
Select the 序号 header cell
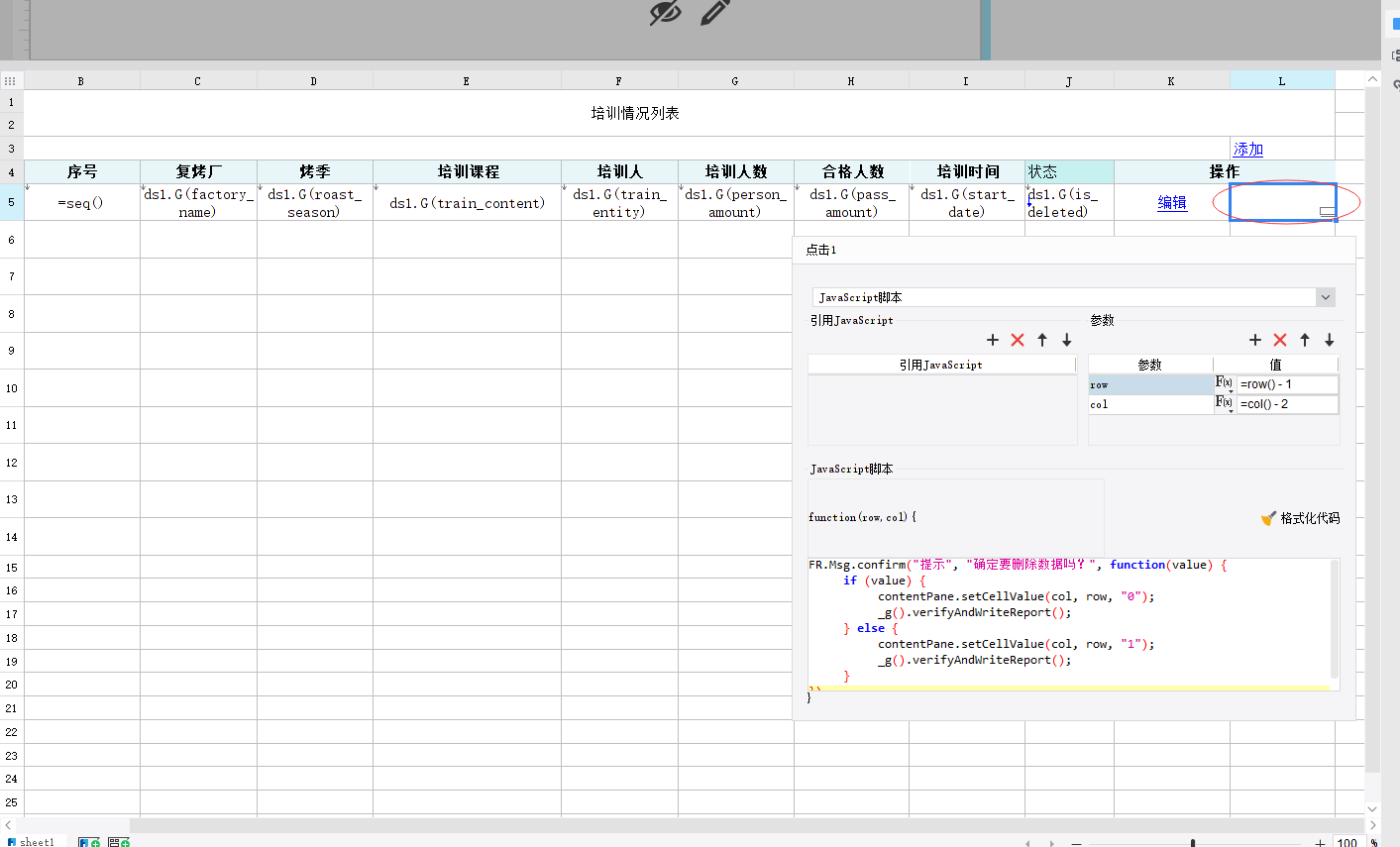click(x=82, y=172)
